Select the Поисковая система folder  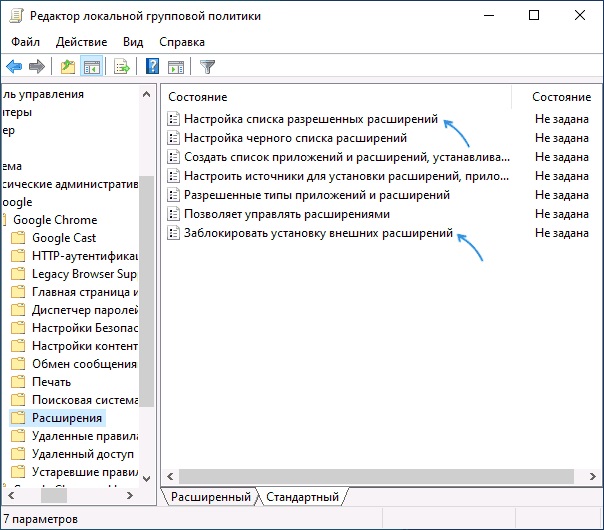point(85,400)
